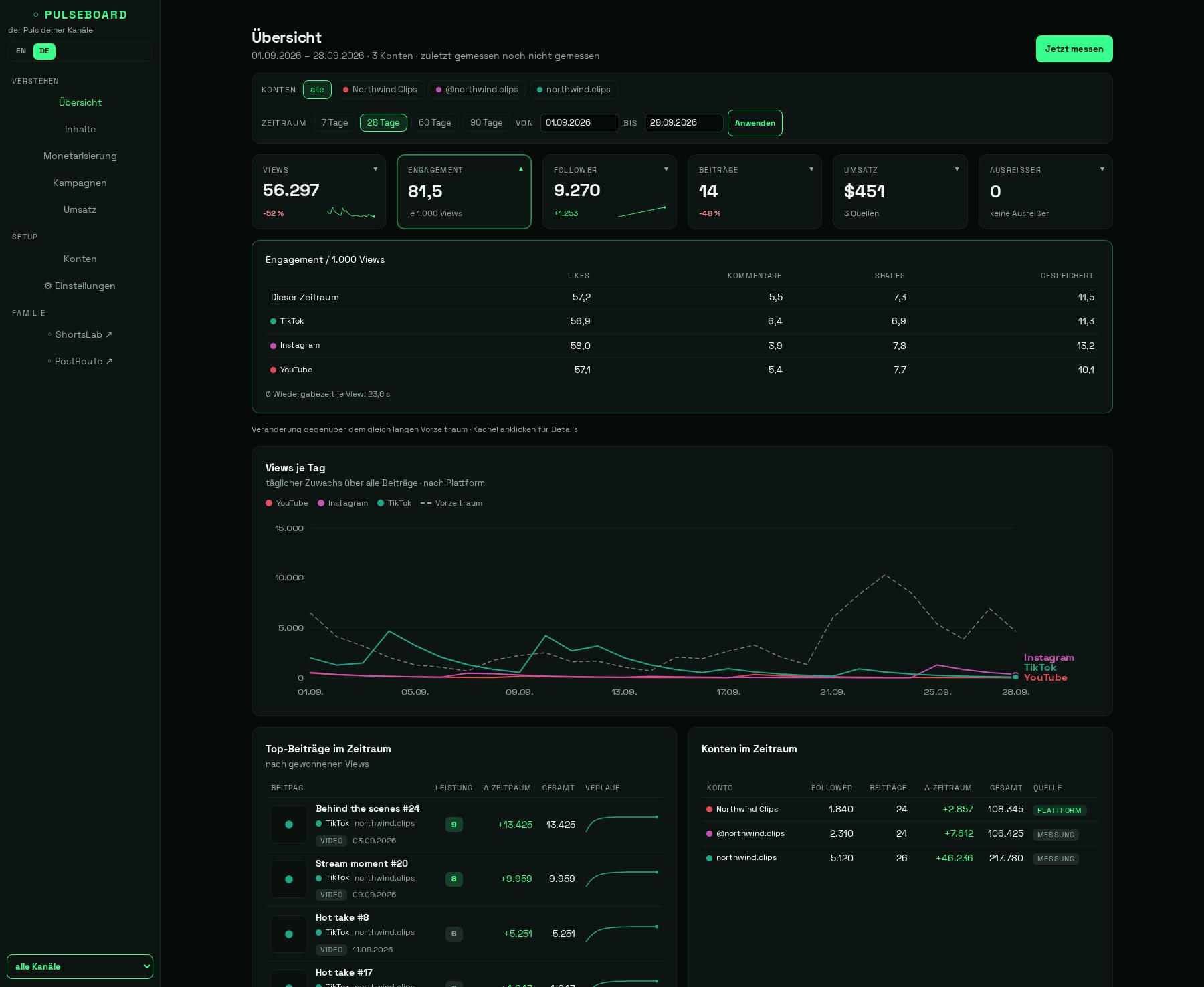Viewport: 1204px width, 987px height.
Task: Sort accounts table by Follower column
Action: tap(831, 788)
